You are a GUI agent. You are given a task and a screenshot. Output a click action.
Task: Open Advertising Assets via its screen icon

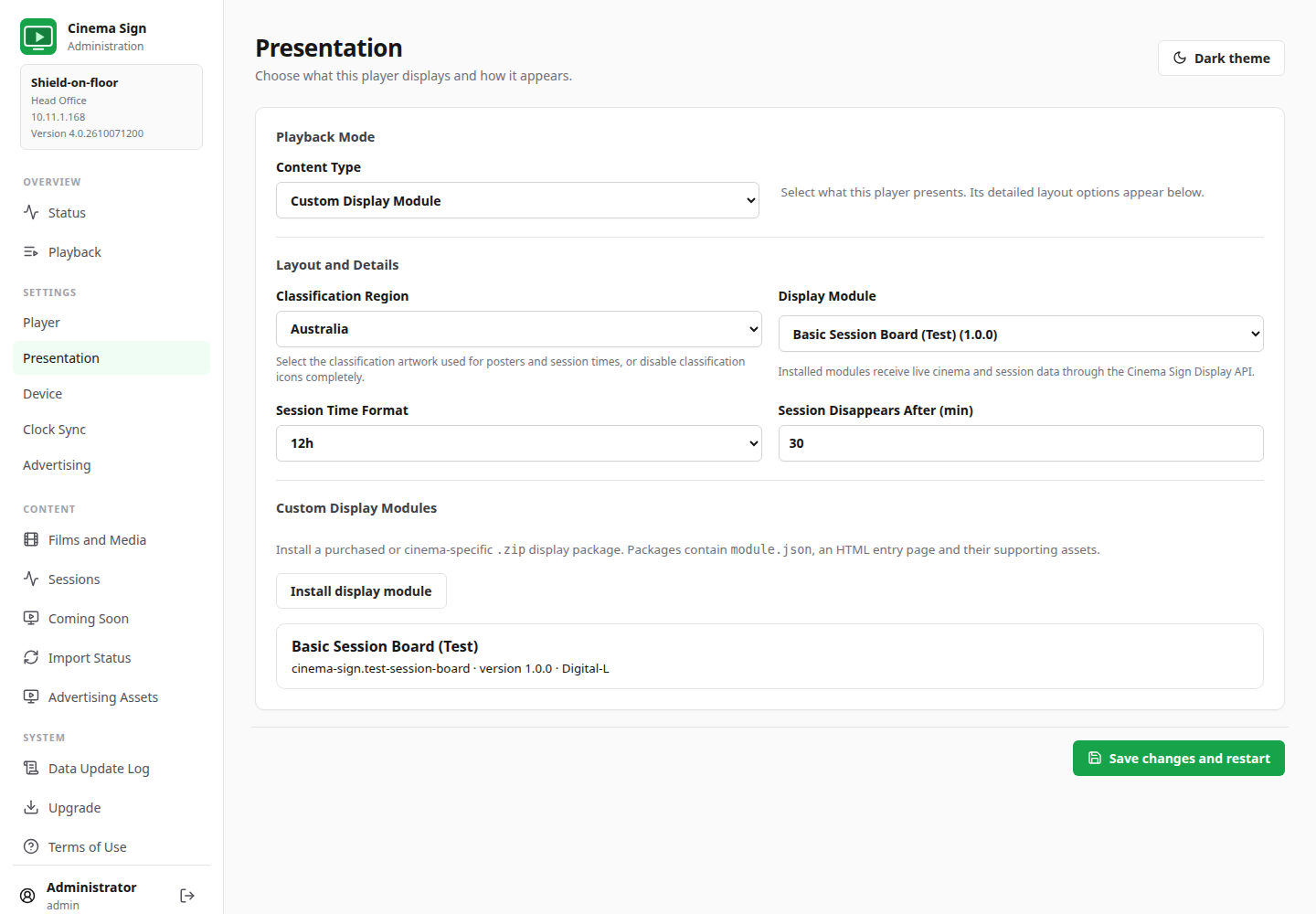coord(31,696)
